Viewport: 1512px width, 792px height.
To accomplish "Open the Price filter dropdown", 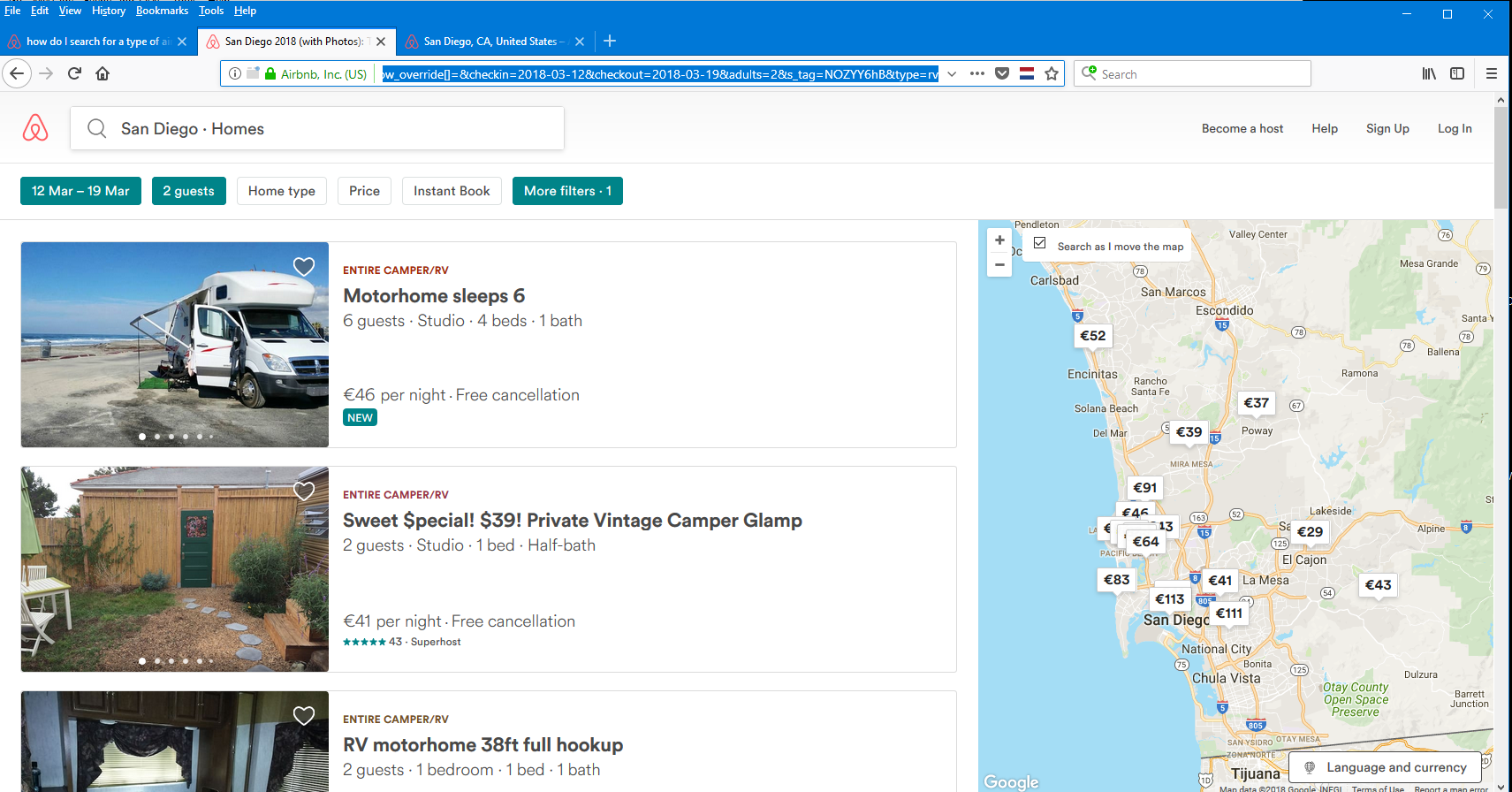I will tap(364, 191).
